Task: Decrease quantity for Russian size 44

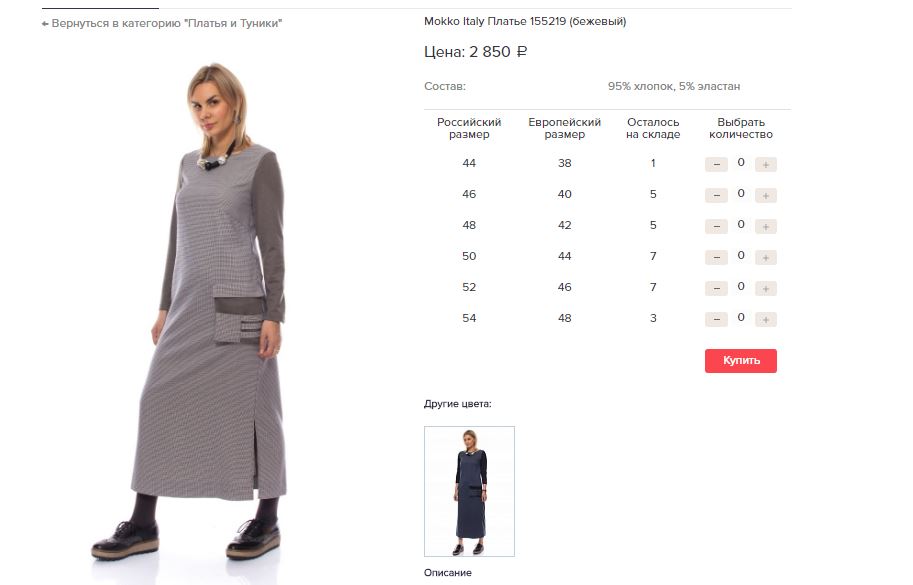Action: 716,165
